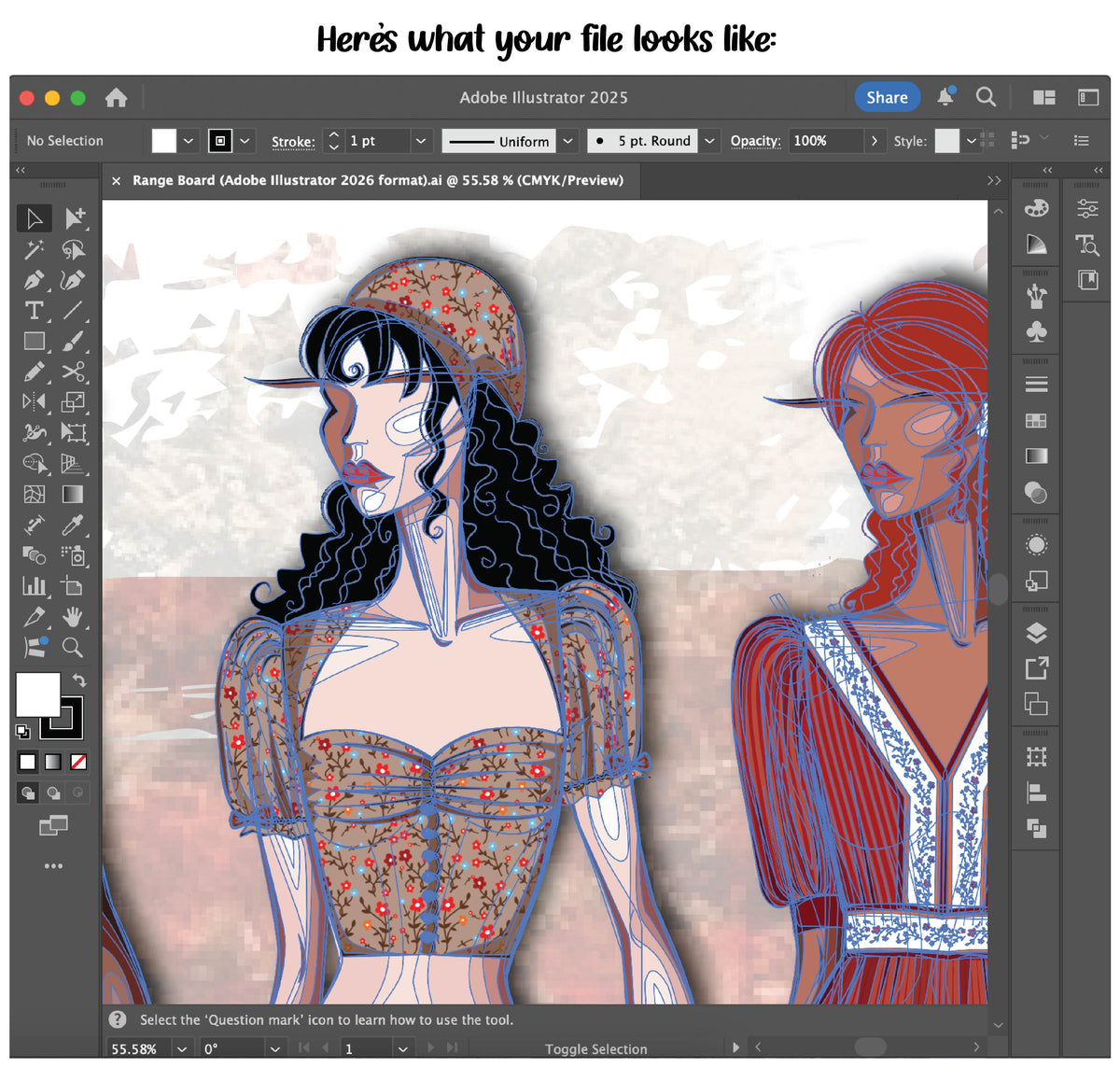The height and width of the screenshot is (1066, 1120).
Task: Select the Scissors tool
Action: 73,372
